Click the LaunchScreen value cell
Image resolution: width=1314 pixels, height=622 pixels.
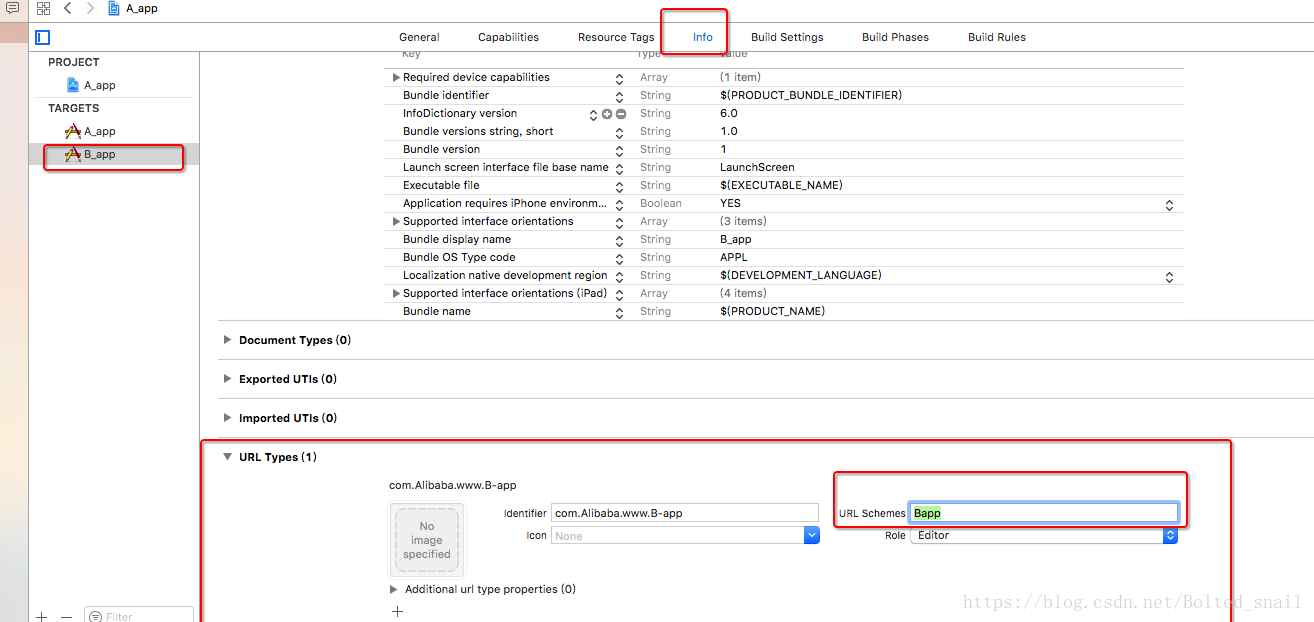click(757, 168)
